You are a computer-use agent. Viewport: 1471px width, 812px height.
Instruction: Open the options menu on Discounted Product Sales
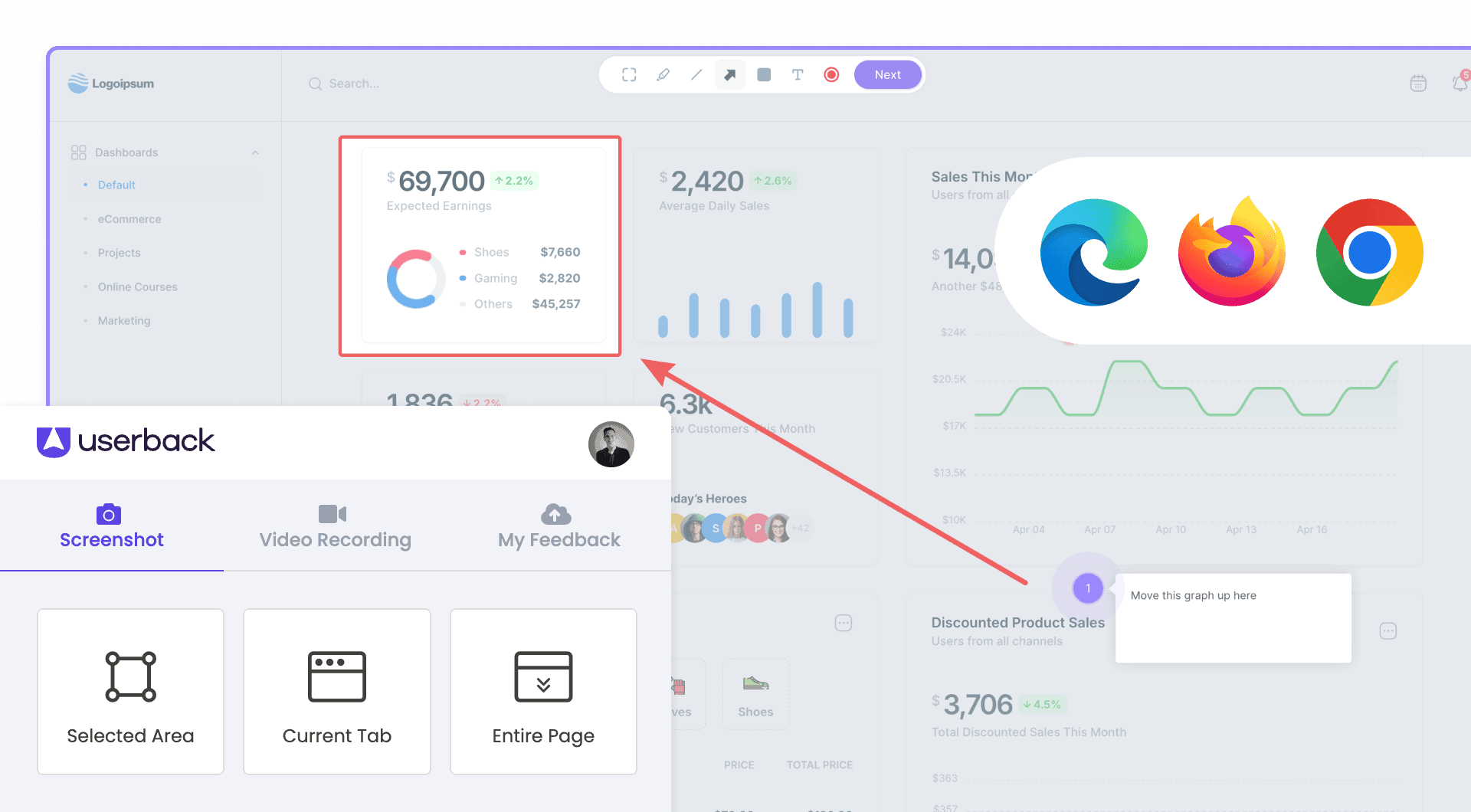1388,630
